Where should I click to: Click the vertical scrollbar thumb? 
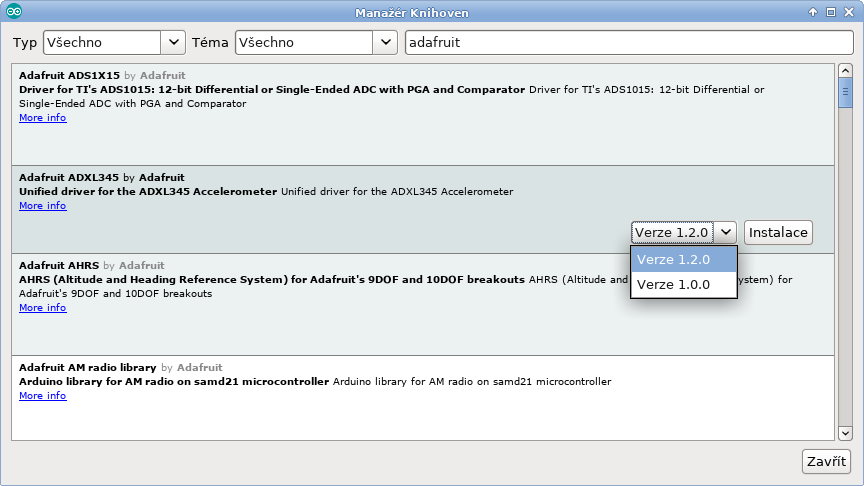845,93
